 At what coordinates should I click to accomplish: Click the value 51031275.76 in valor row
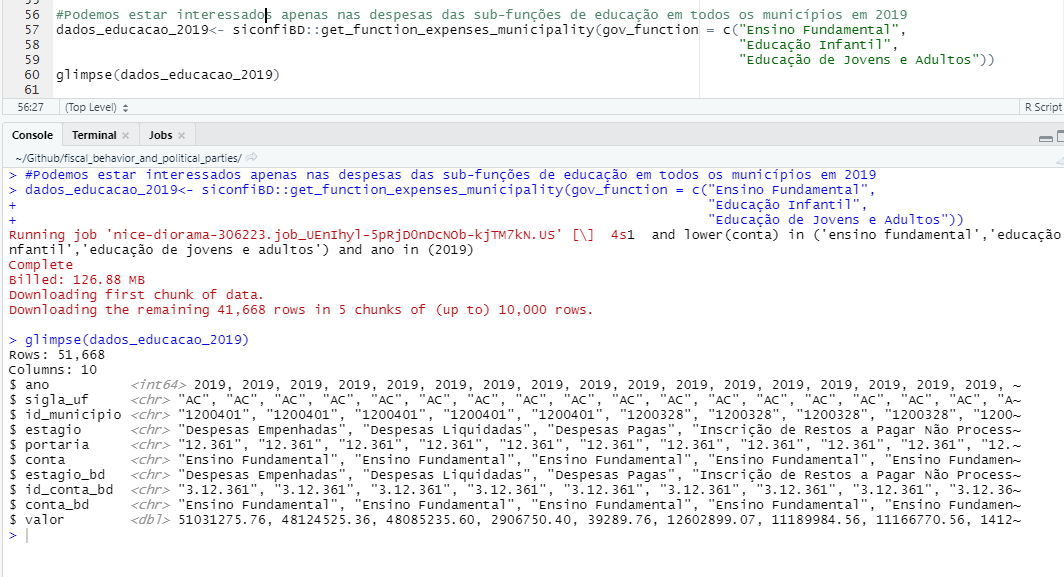223,519
